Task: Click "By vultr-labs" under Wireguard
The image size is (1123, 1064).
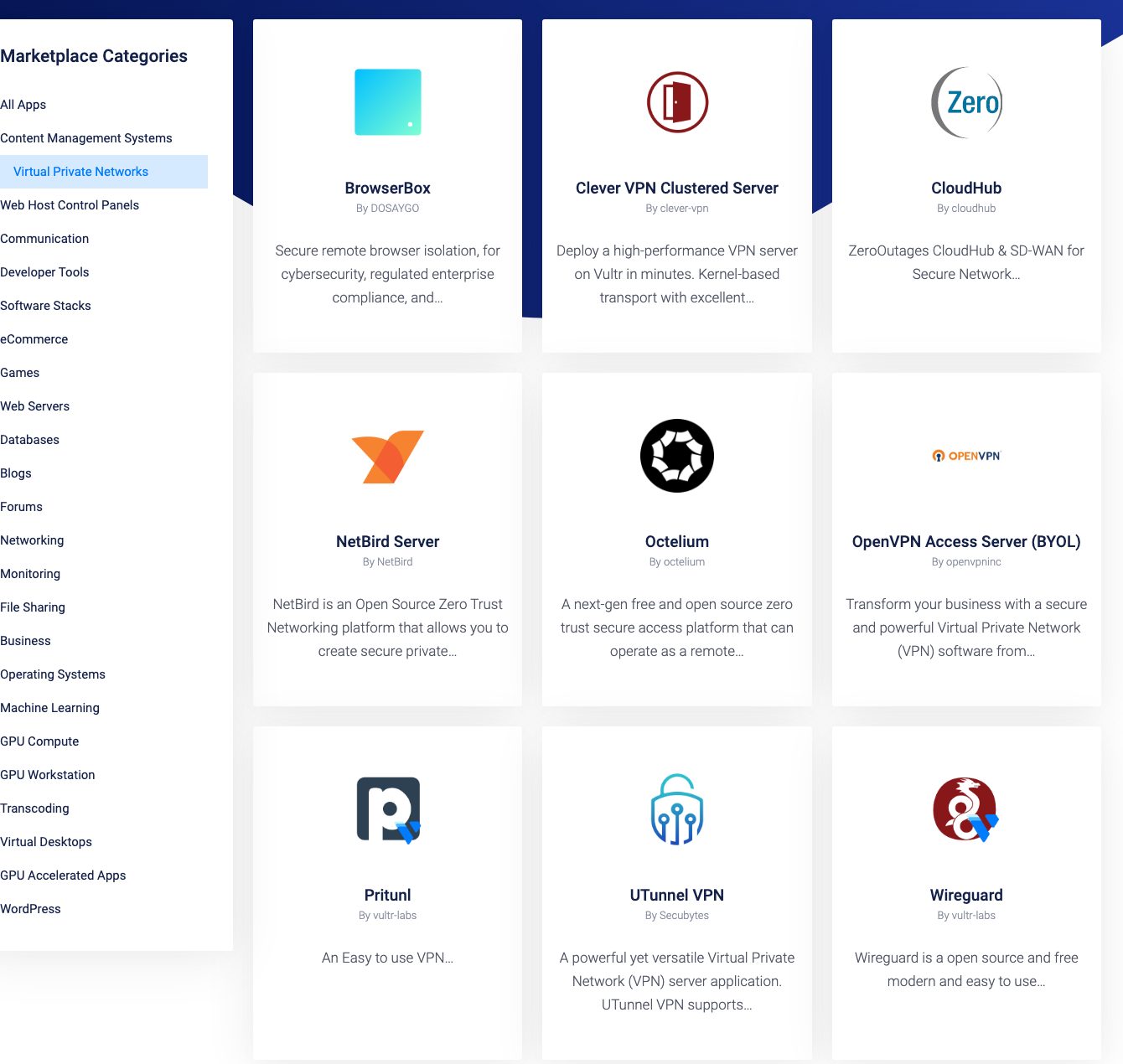Action: (966, 916)
